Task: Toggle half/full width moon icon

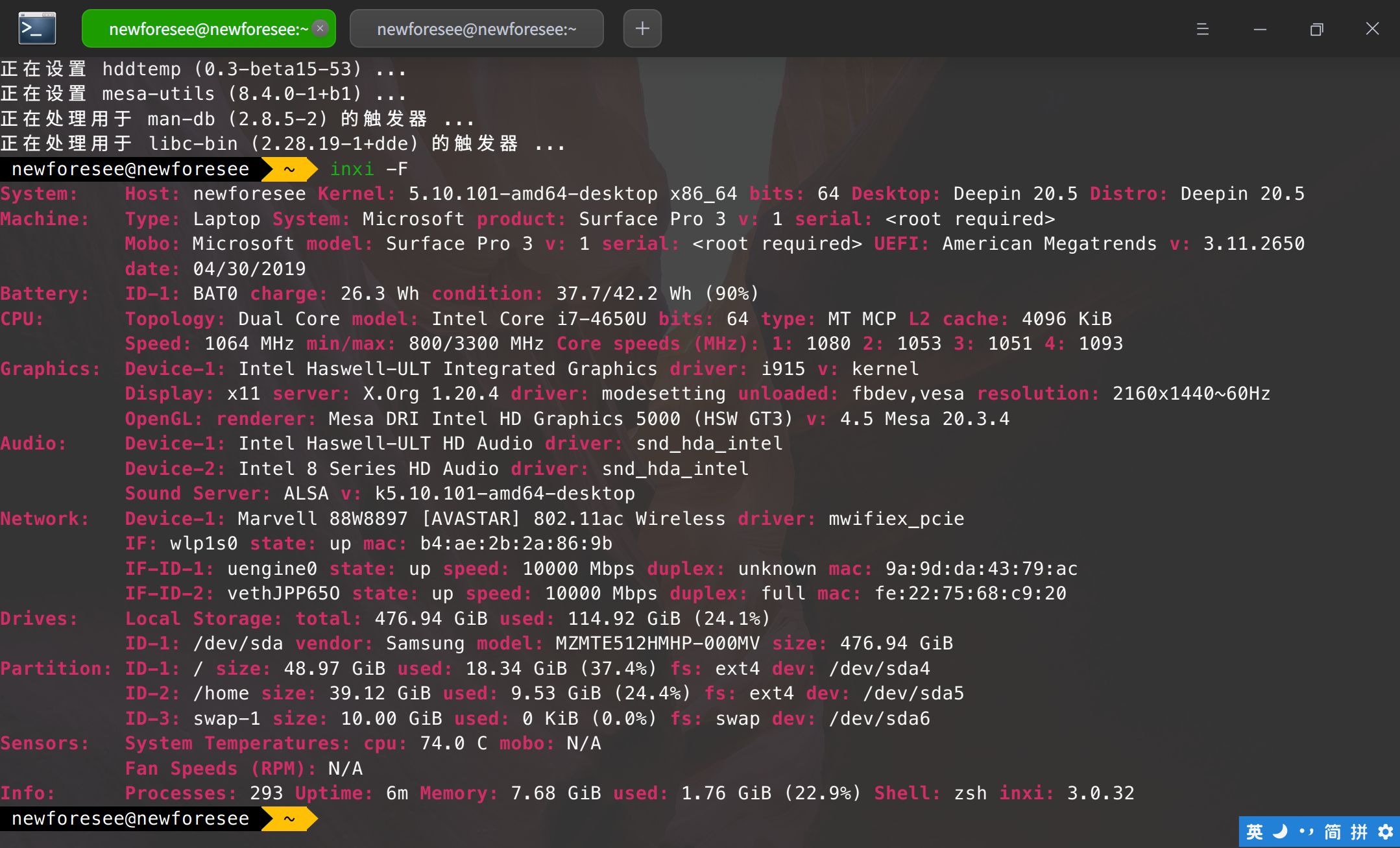Action: [1280, 832]
